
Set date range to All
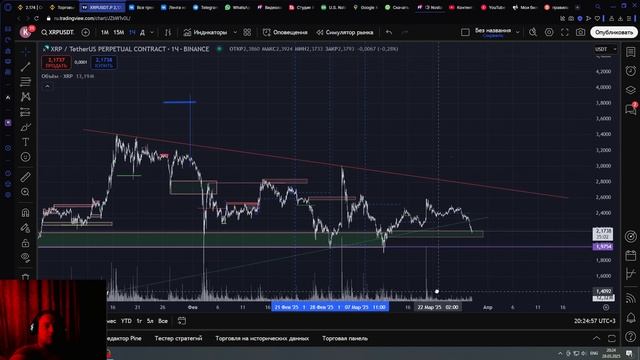tap(163, 321)
